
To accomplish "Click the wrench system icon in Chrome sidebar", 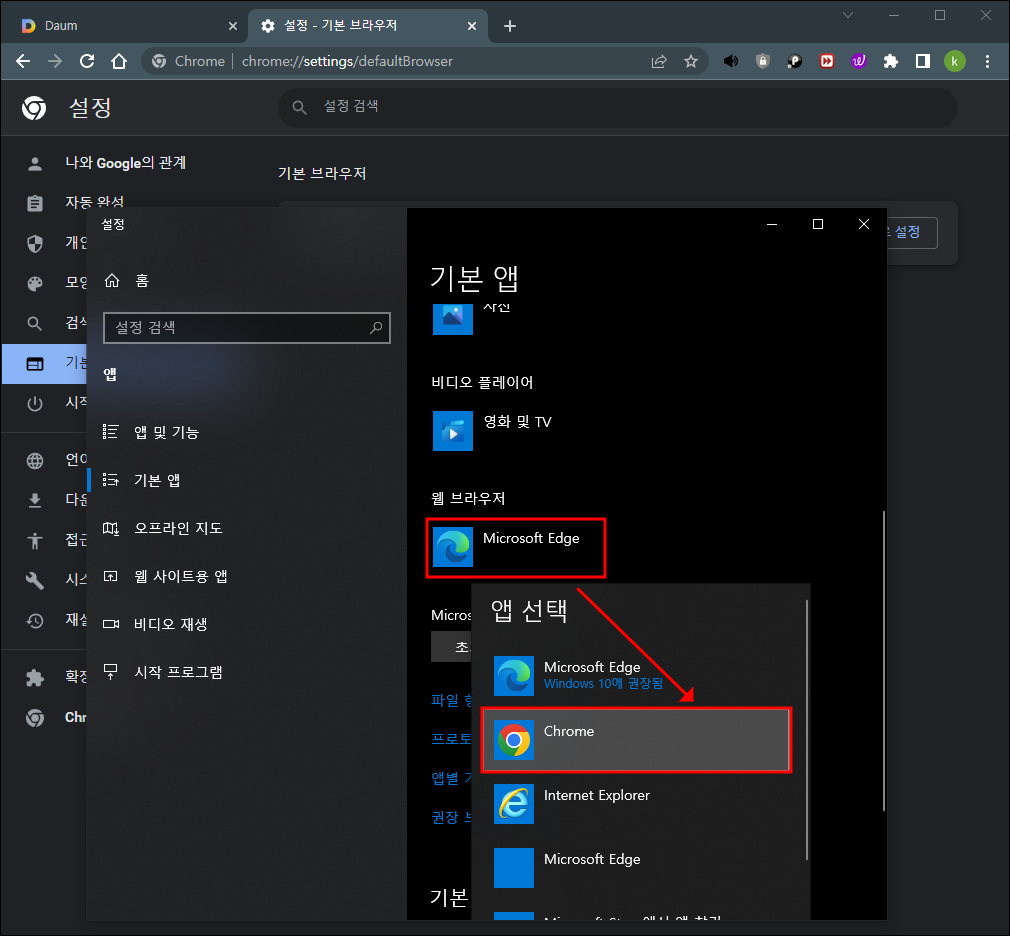I will pos(35,580).
